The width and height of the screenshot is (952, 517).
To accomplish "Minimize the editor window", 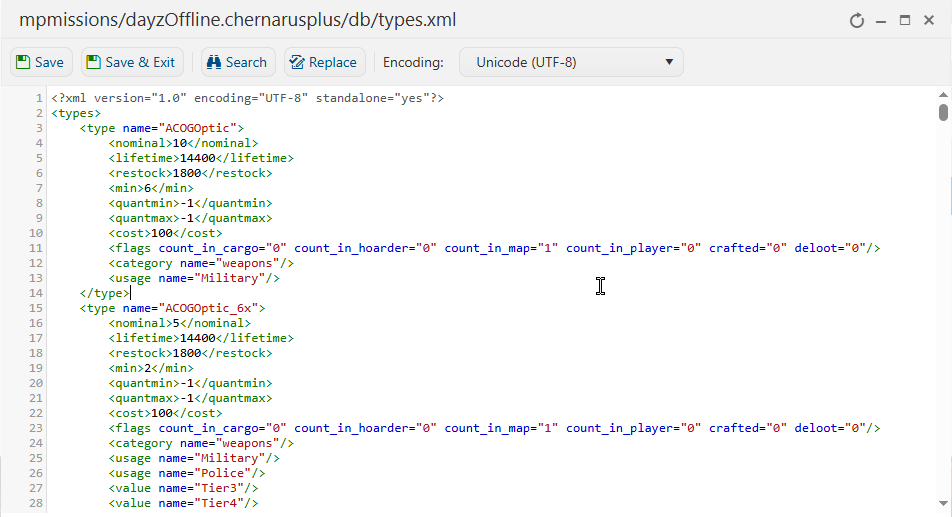I will pos(881,21).
